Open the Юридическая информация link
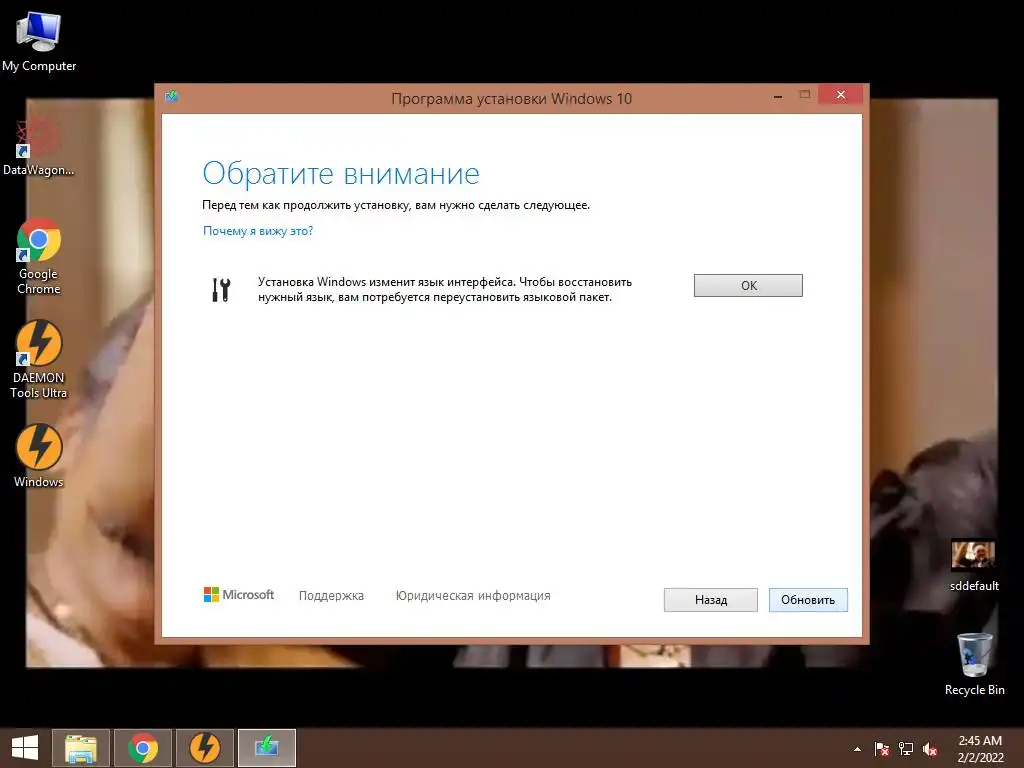The width and height of the screenshot is (1024, 768). pyautogui.click(x=473, y=596)
